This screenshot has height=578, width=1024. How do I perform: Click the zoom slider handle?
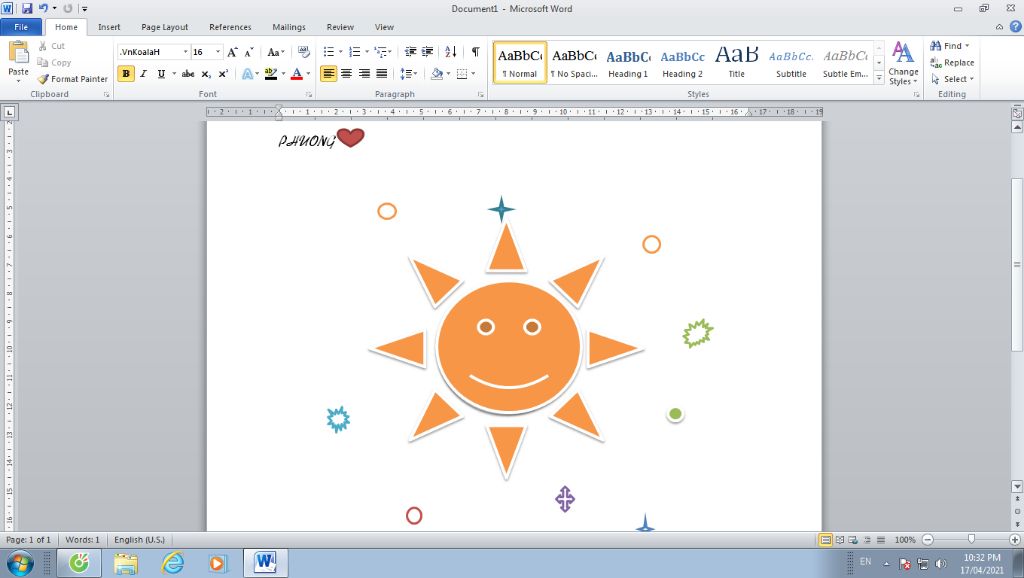971,539
